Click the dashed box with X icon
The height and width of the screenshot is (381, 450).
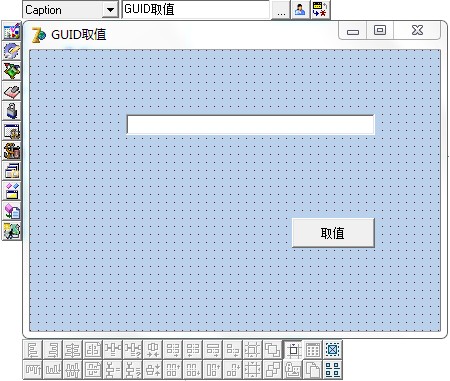pos(333,350)
